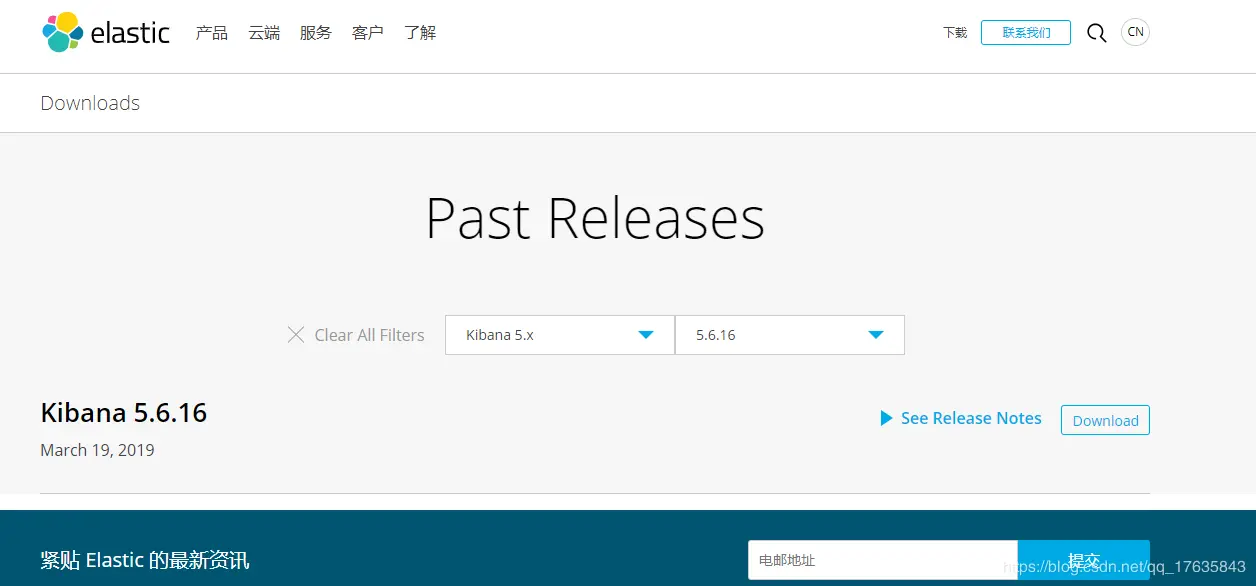Open the 产品 menu
The height and width of the screenshot is (586, 1256).
pos(212,33)
